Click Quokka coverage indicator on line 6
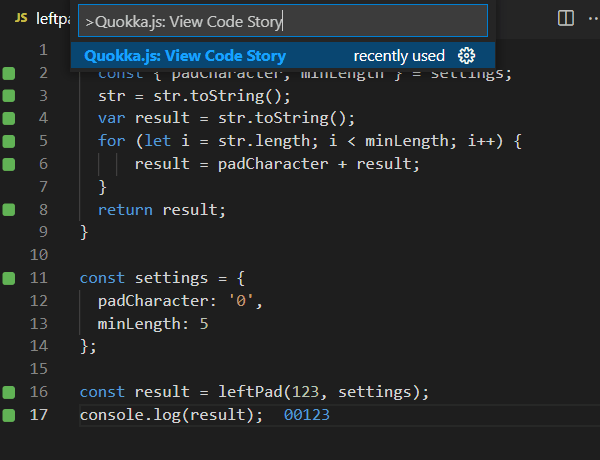 tap(9, 164)
